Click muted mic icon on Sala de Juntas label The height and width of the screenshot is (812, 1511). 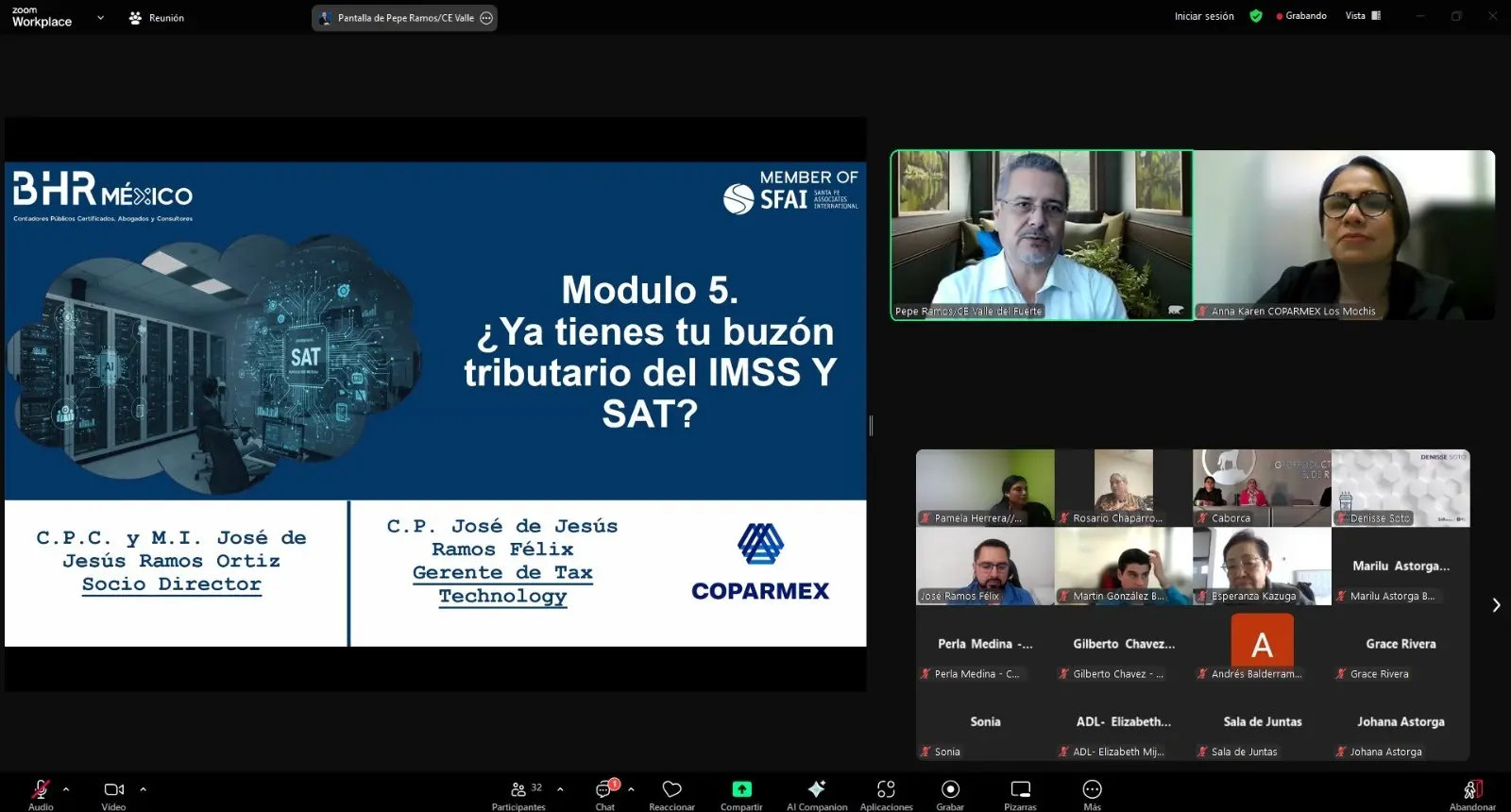coord(1202,753)
